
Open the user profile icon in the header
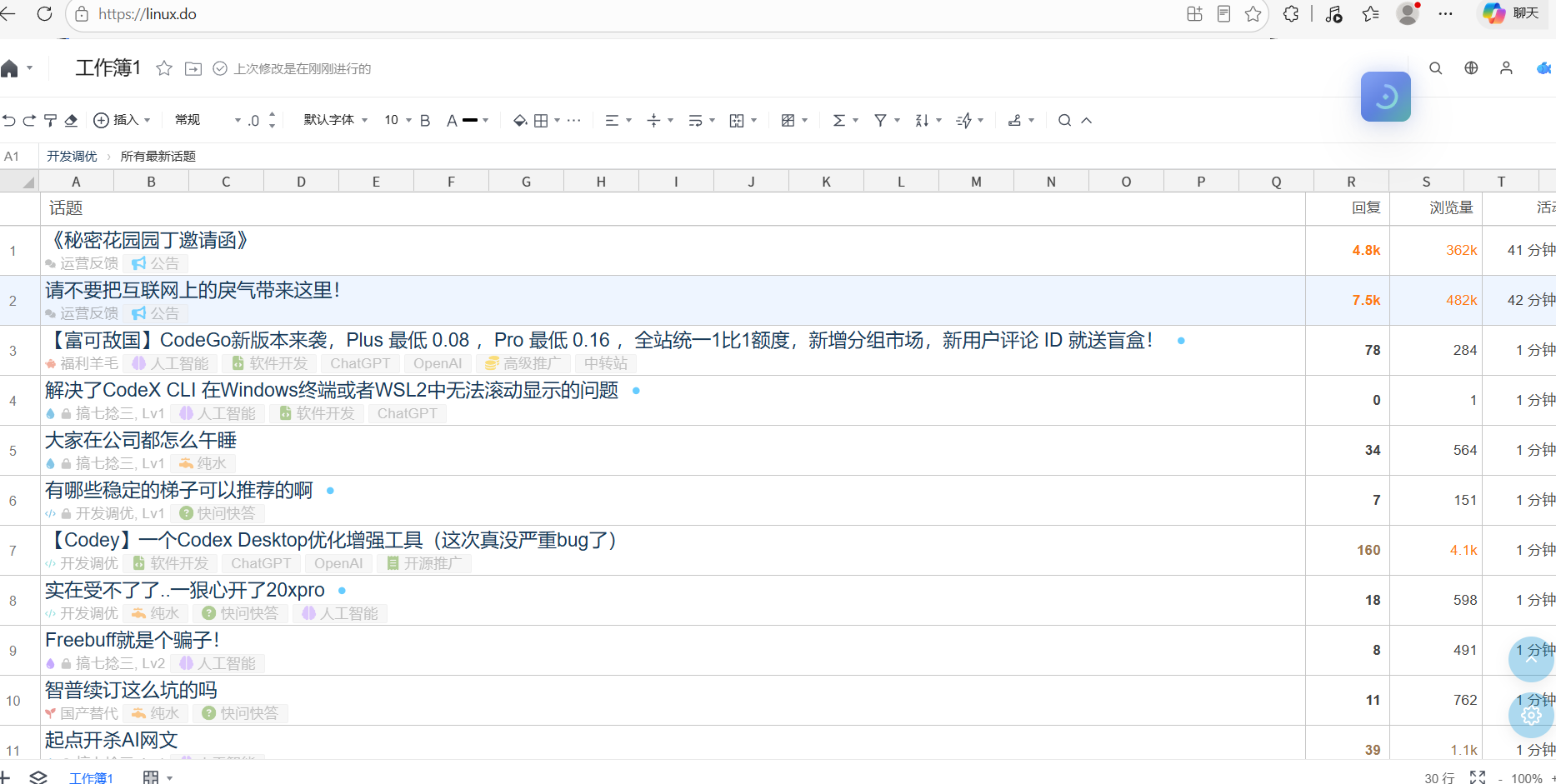[1506, 68]
